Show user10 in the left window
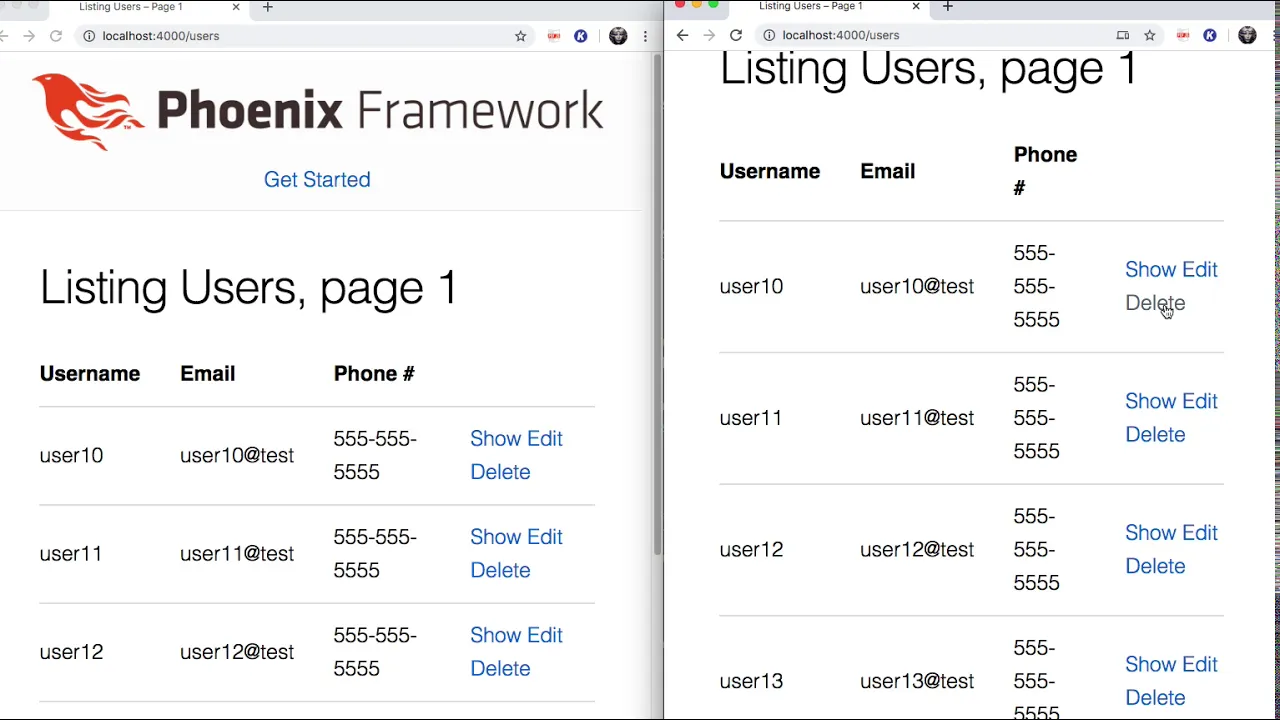 [495, 439]
